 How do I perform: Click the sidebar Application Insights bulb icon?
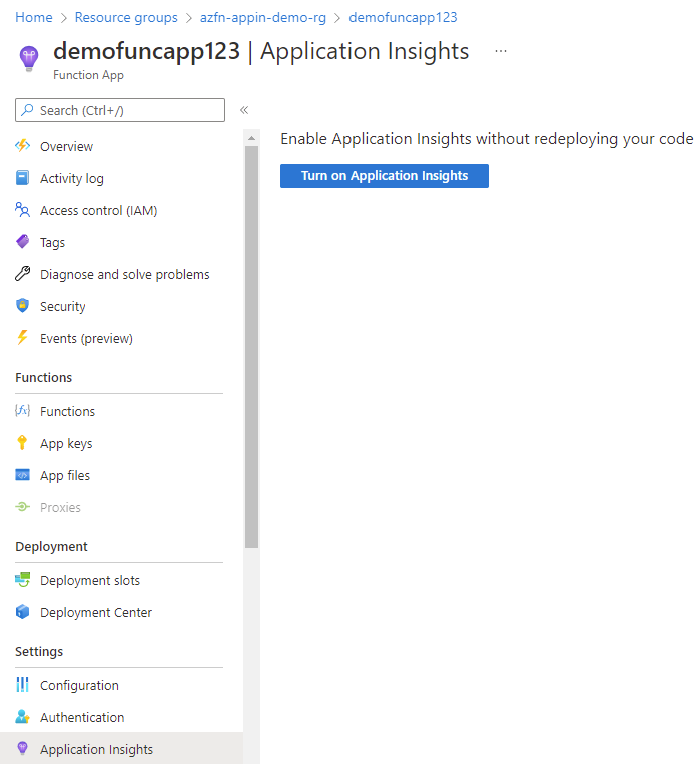coord(22,748)
